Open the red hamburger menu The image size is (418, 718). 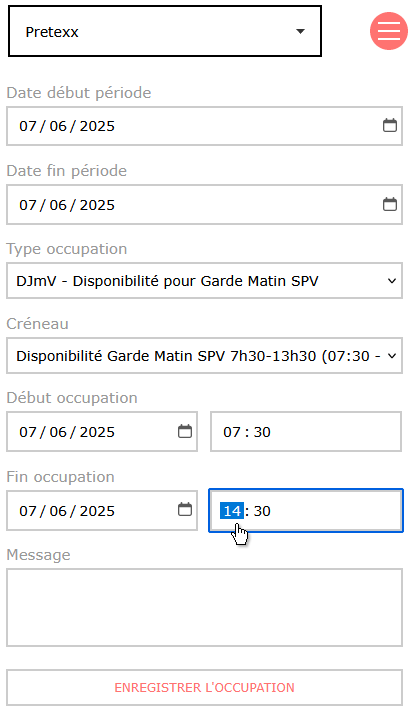click(389, 31)
